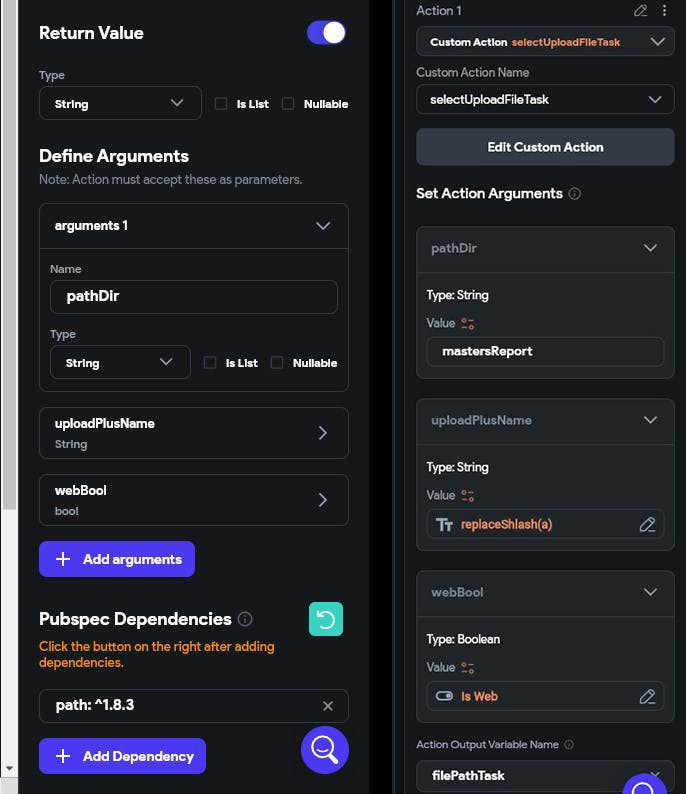686x794 pixels.
Task: Toggle the Return Value switch
Action: coord(326,33)
